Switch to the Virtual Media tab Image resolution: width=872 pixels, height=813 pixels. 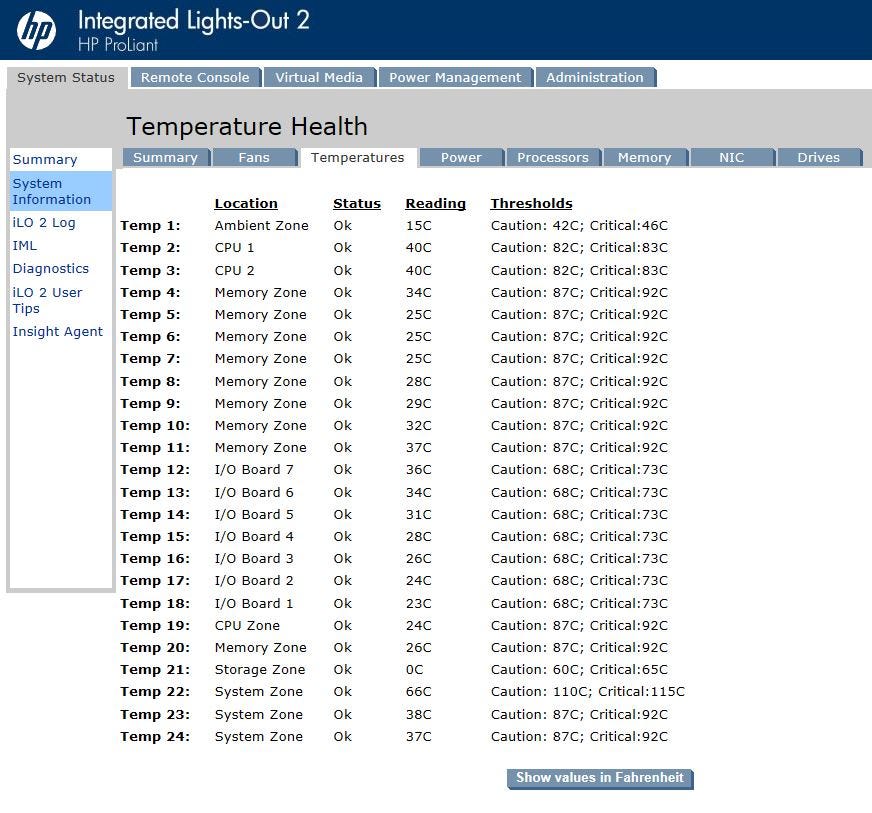coord(319,78)
